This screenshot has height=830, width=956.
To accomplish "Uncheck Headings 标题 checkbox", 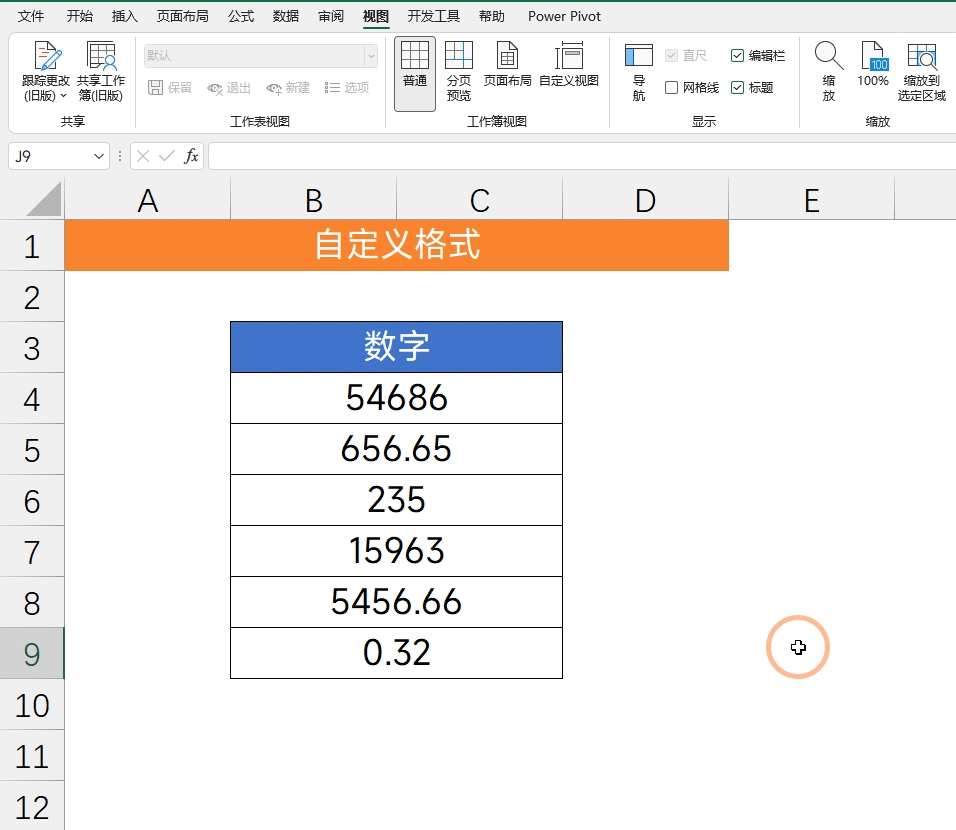I will click(737, 88).
